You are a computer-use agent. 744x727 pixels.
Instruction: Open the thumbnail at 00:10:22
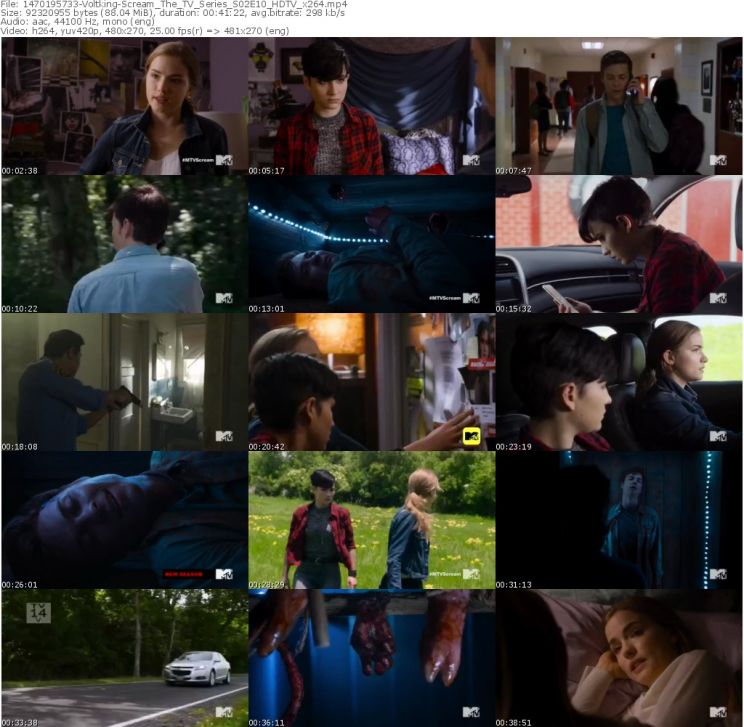(124, 244)
